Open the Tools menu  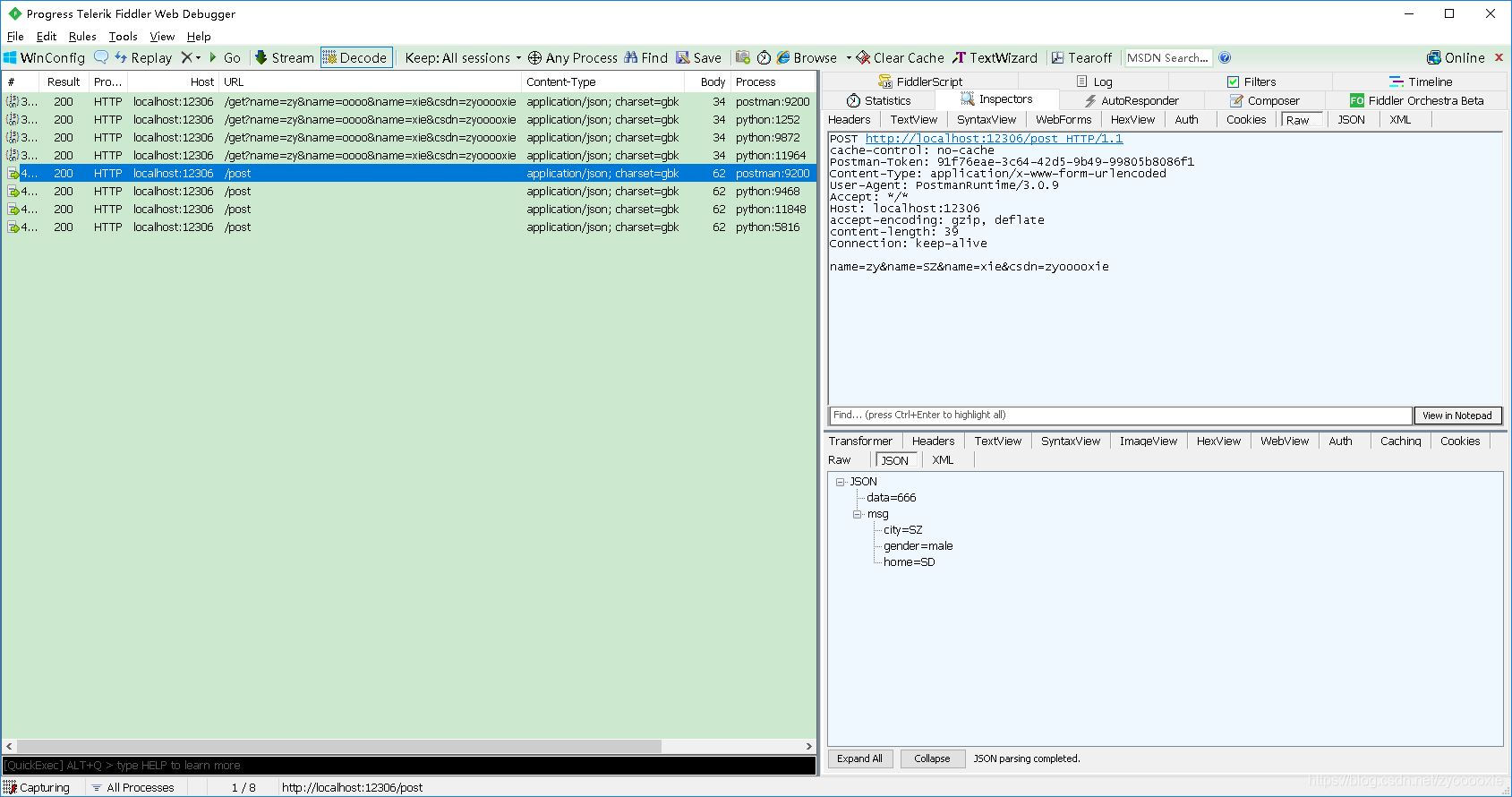pos(123,37)
